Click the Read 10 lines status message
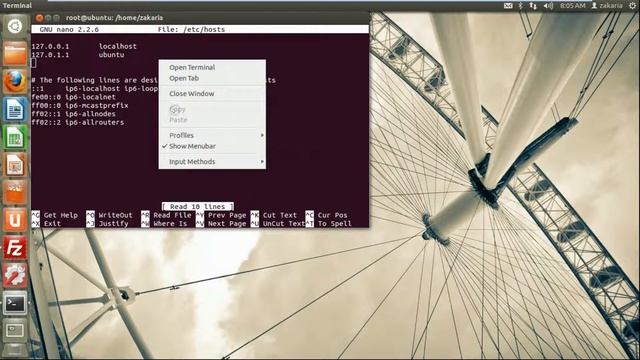 click(198, 207)
